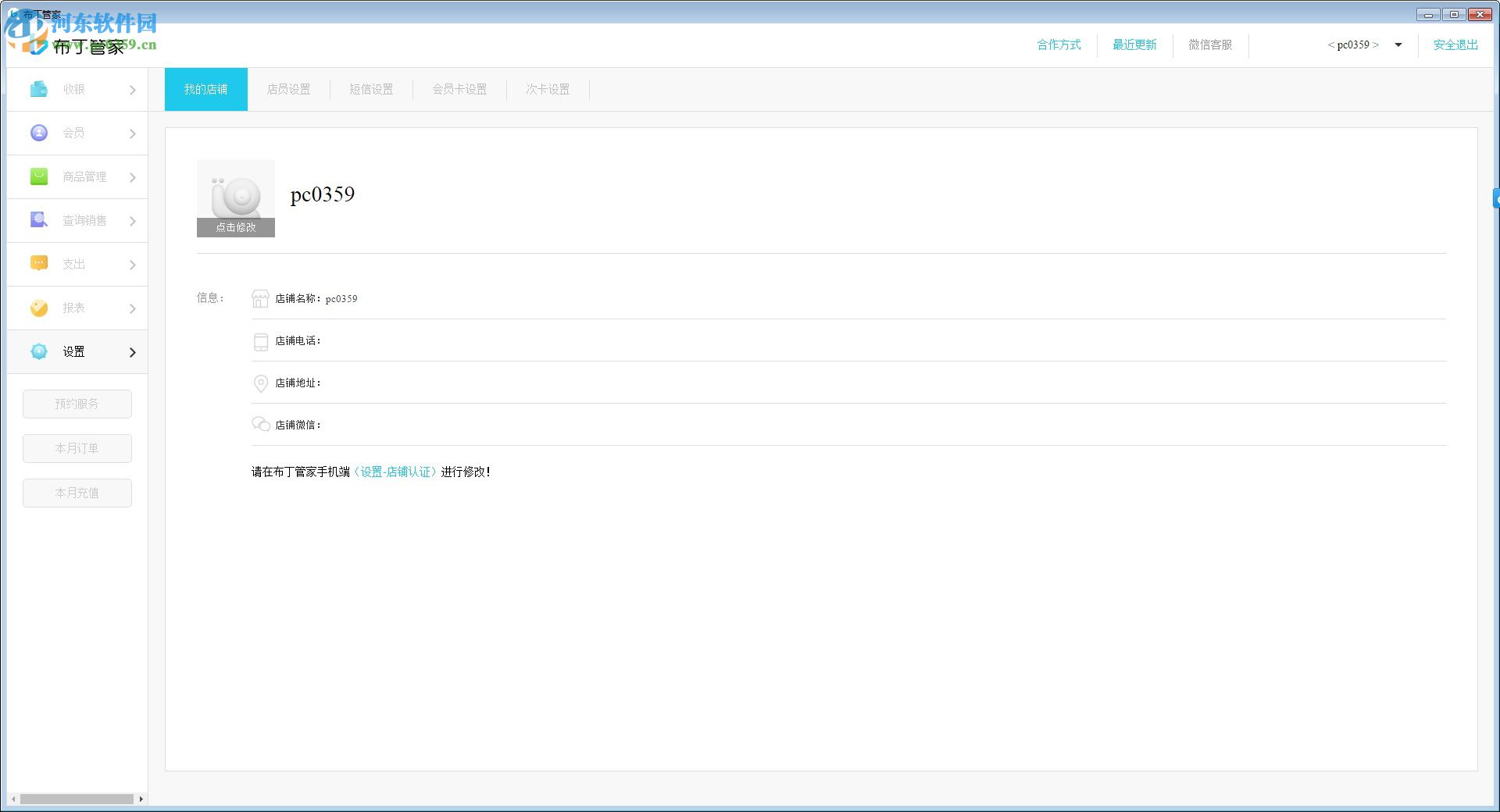The height and width of the screenshot is (812, 1500).
Task: Minimize the 布丁管家 window
Action: click(x=1428, y=14)
